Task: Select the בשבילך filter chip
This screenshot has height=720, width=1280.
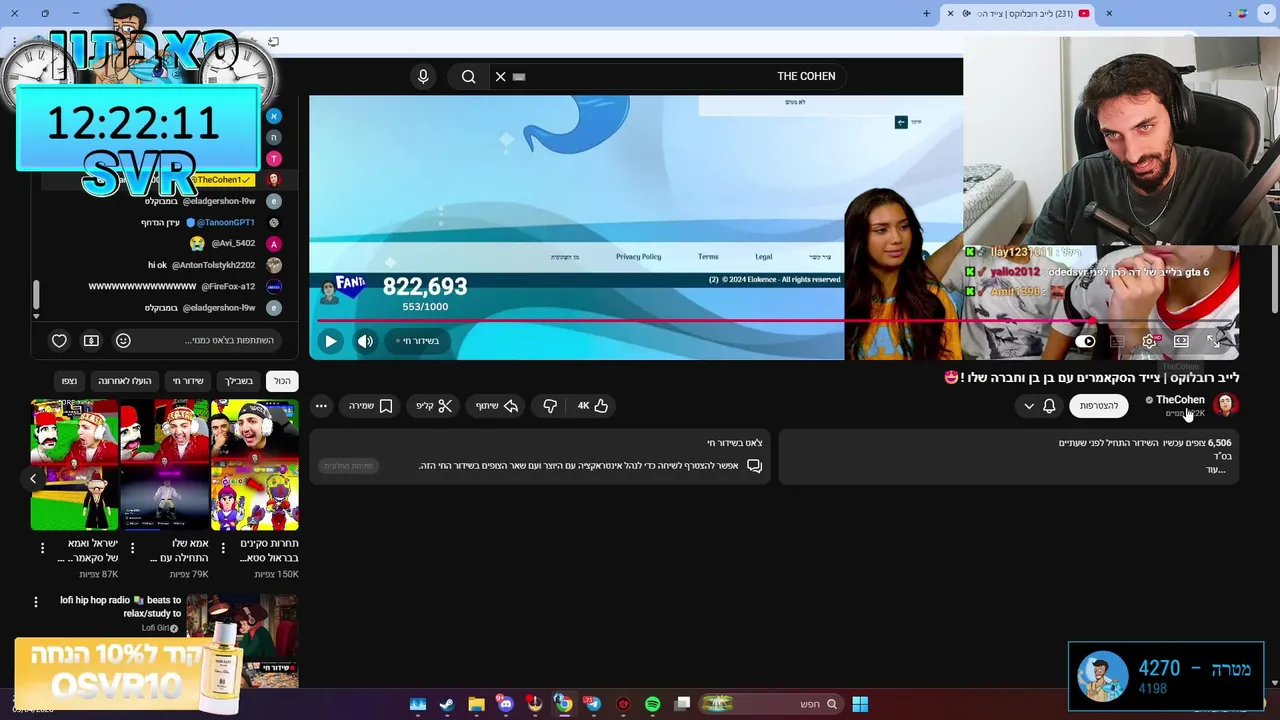Action: coord(239,381)
